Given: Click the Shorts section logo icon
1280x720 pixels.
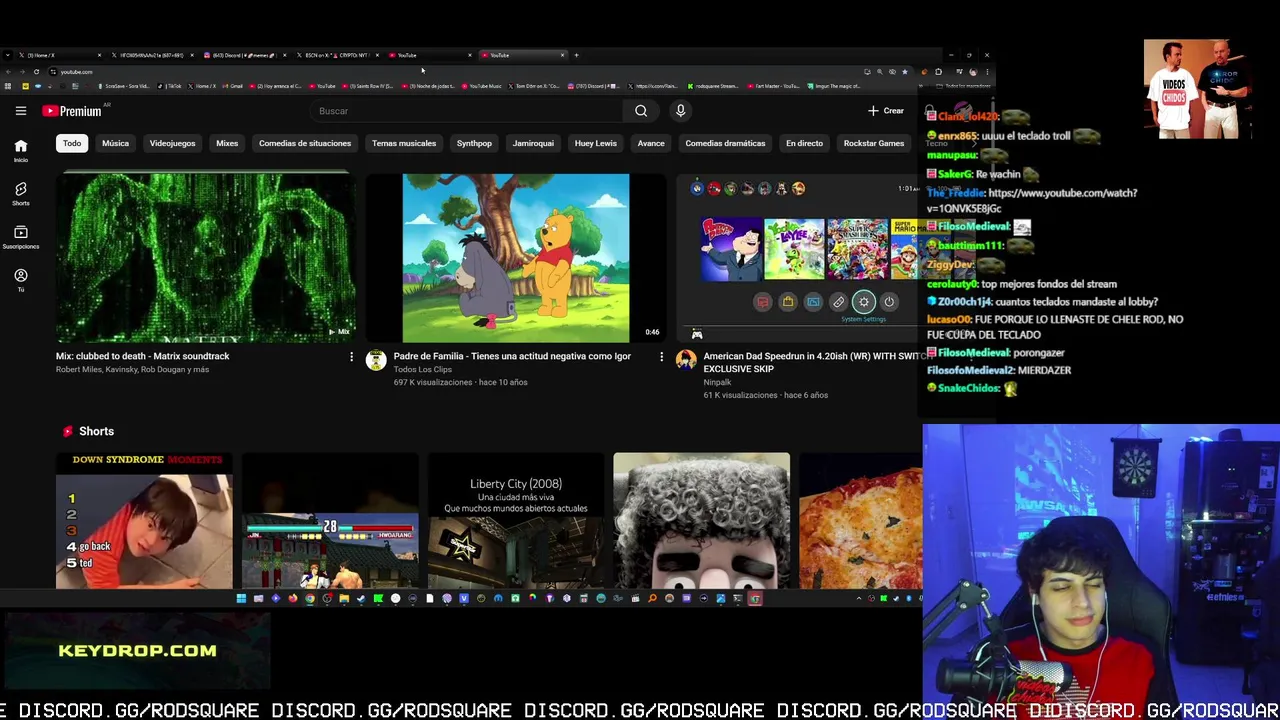Looking at the screenshot, I should [x=68, y=431].
